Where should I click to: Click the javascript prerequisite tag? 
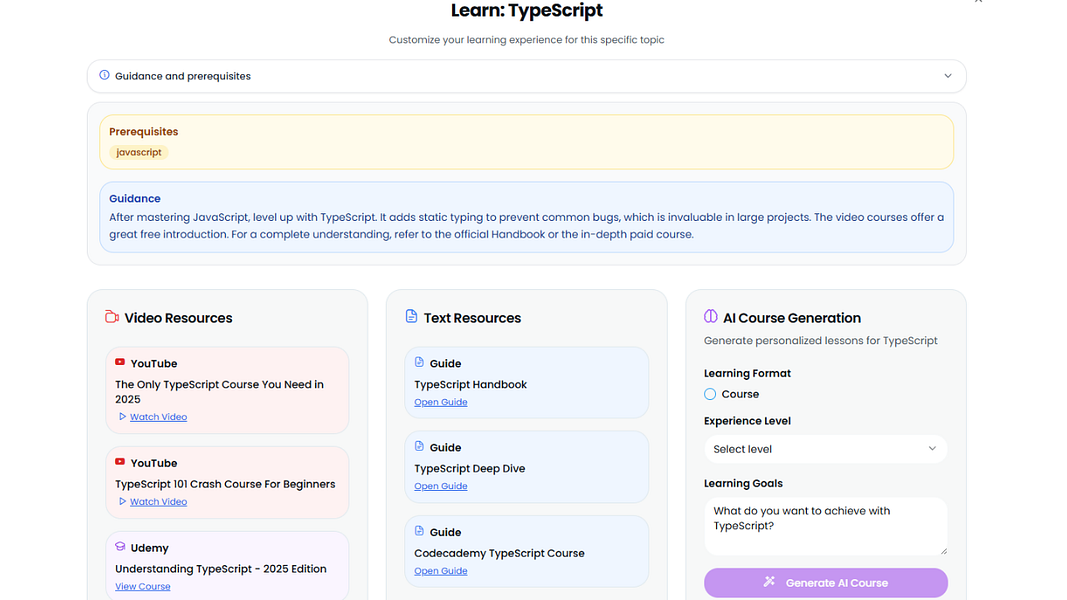click(x=139, y=153)
